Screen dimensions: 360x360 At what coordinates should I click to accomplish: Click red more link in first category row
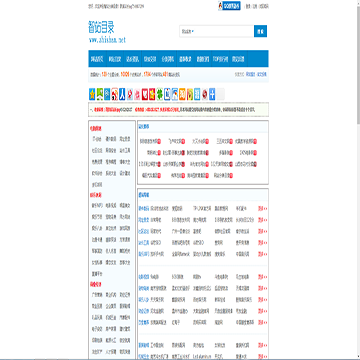tap(263, 209)
